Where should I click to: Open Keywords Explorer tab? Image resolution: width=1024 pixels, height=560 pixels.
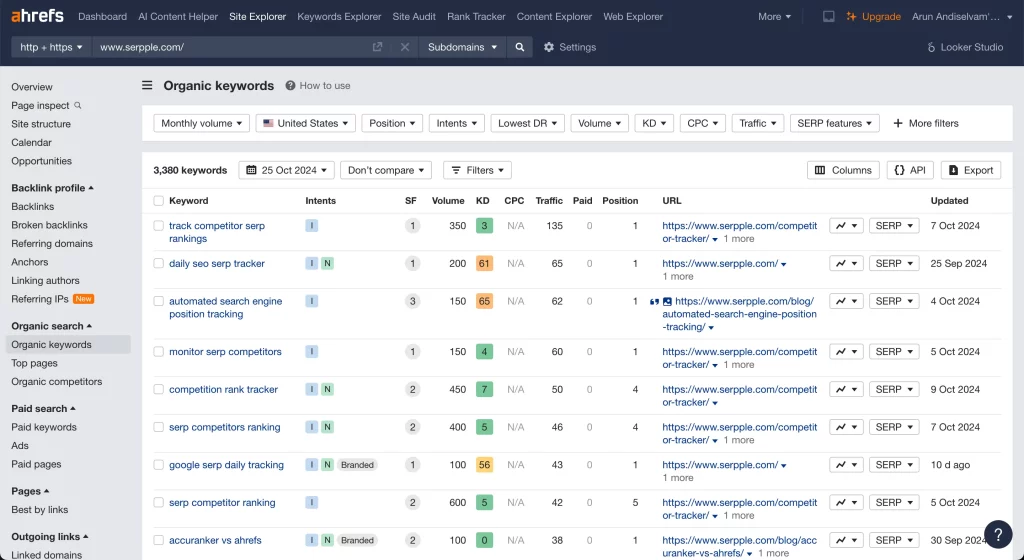tap(339, 16)
